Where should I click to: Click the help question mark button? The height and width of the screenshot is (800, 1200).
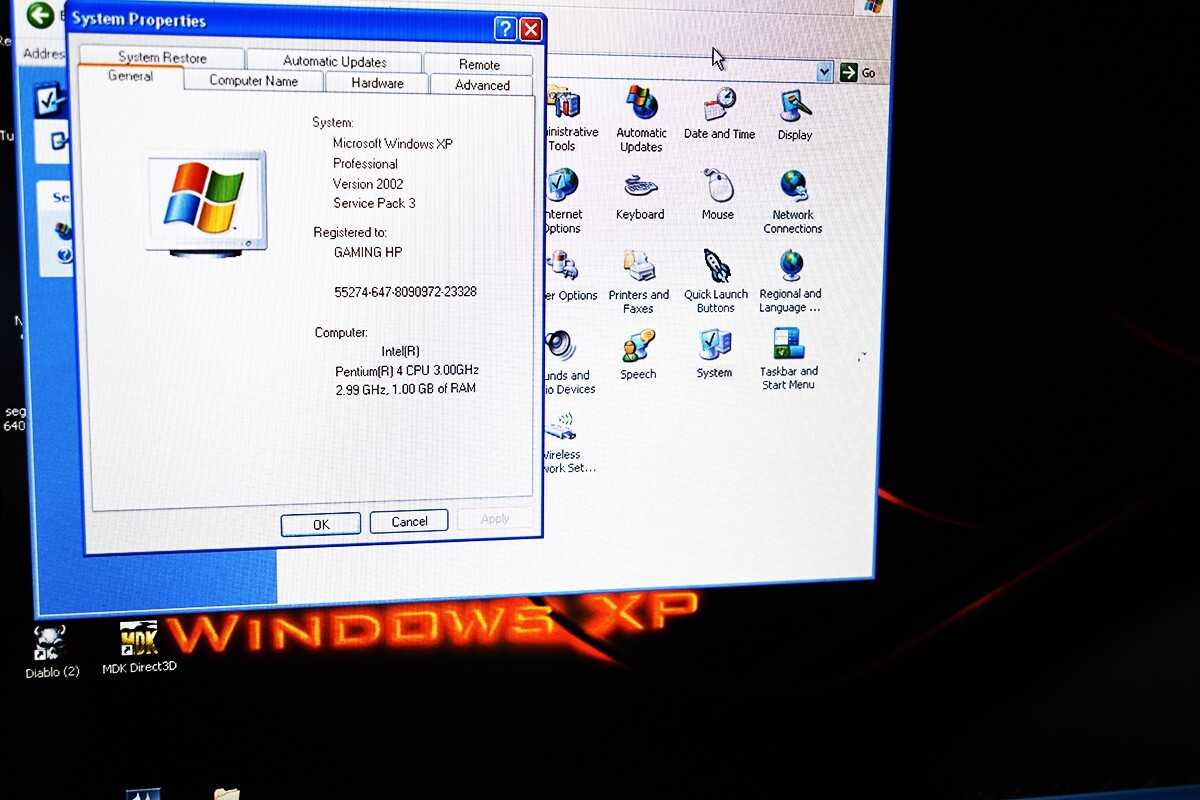coord(506,28)
